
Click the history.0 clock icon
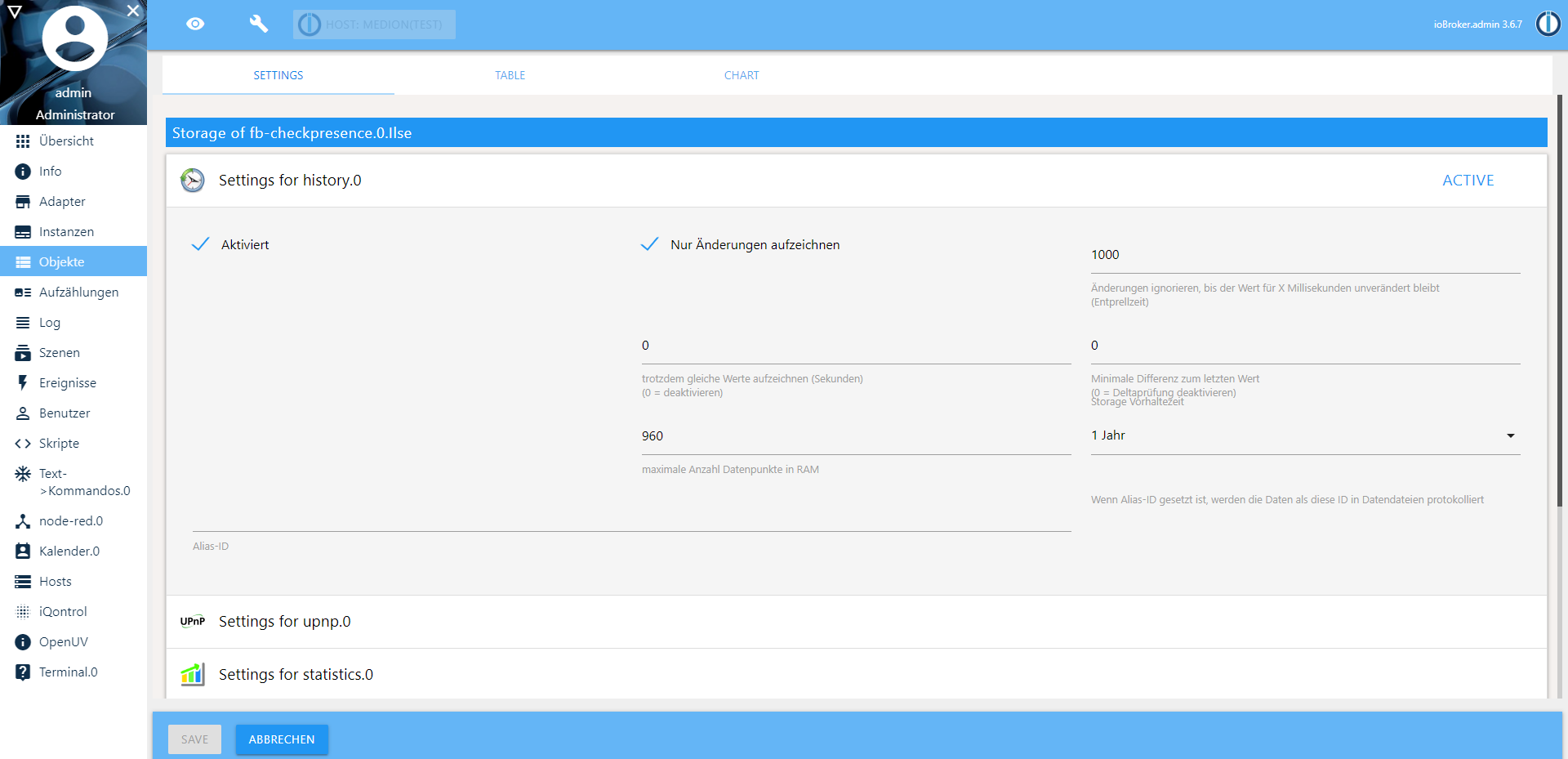point(193,181)
